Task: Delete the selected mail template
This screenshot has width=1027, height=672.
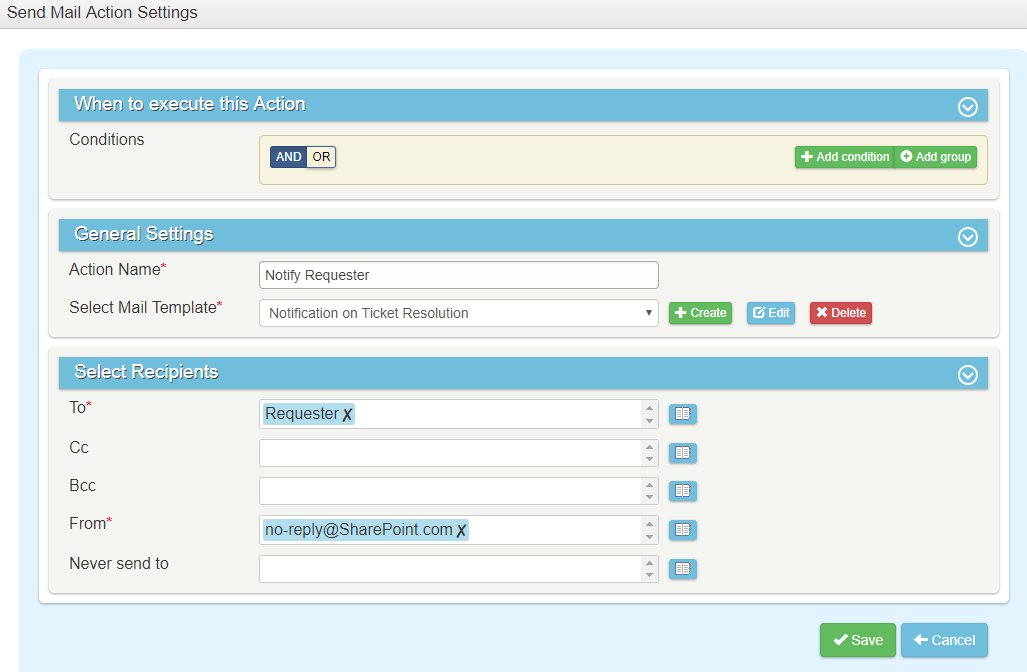Action: [840, 313]
